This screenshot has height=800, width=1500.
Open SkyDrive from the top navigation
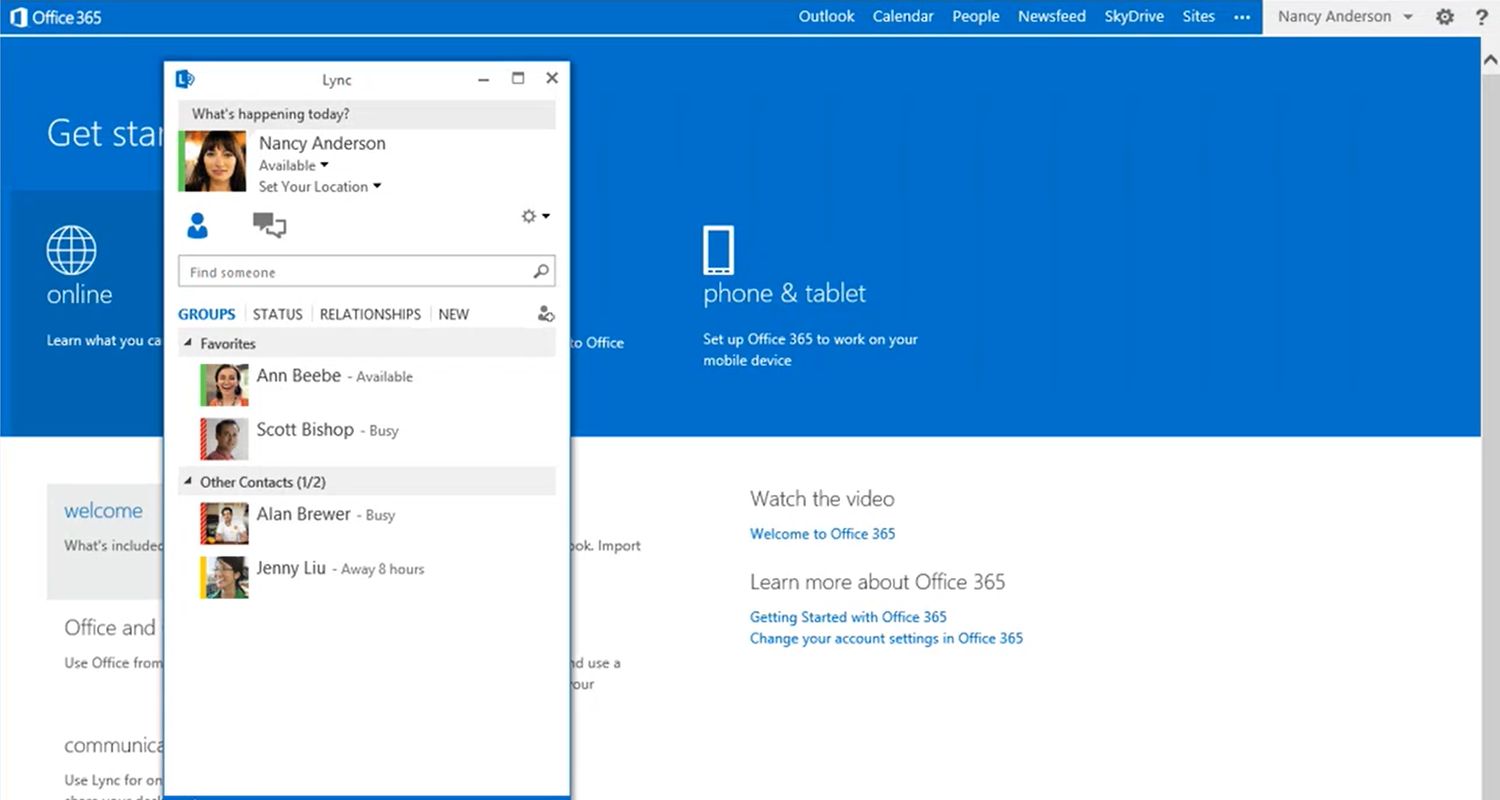coord(1134,16)
